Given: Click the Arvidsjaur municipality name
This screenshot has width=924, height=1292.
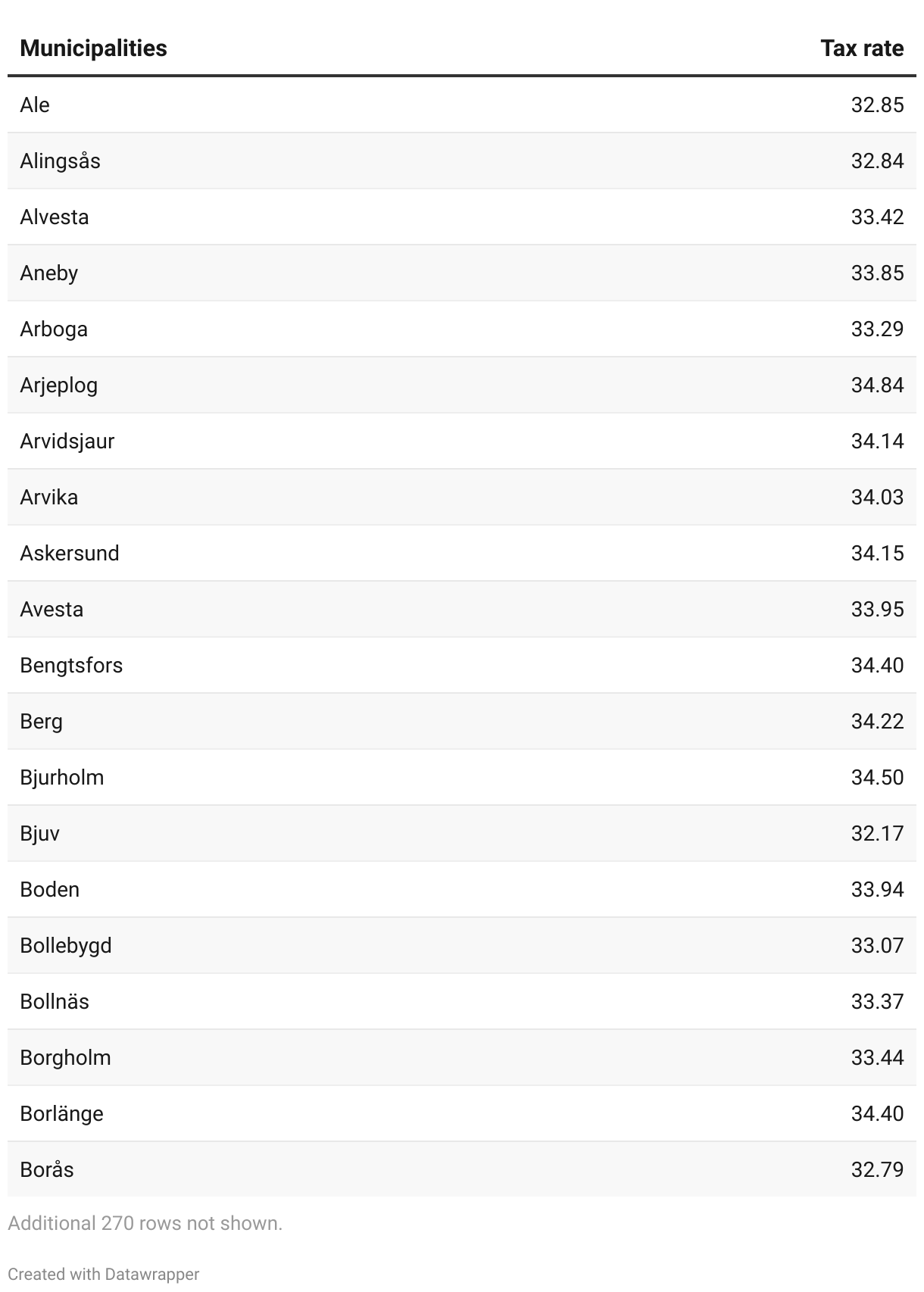Looking at the screenshot, I should click(x=67, y=441).
